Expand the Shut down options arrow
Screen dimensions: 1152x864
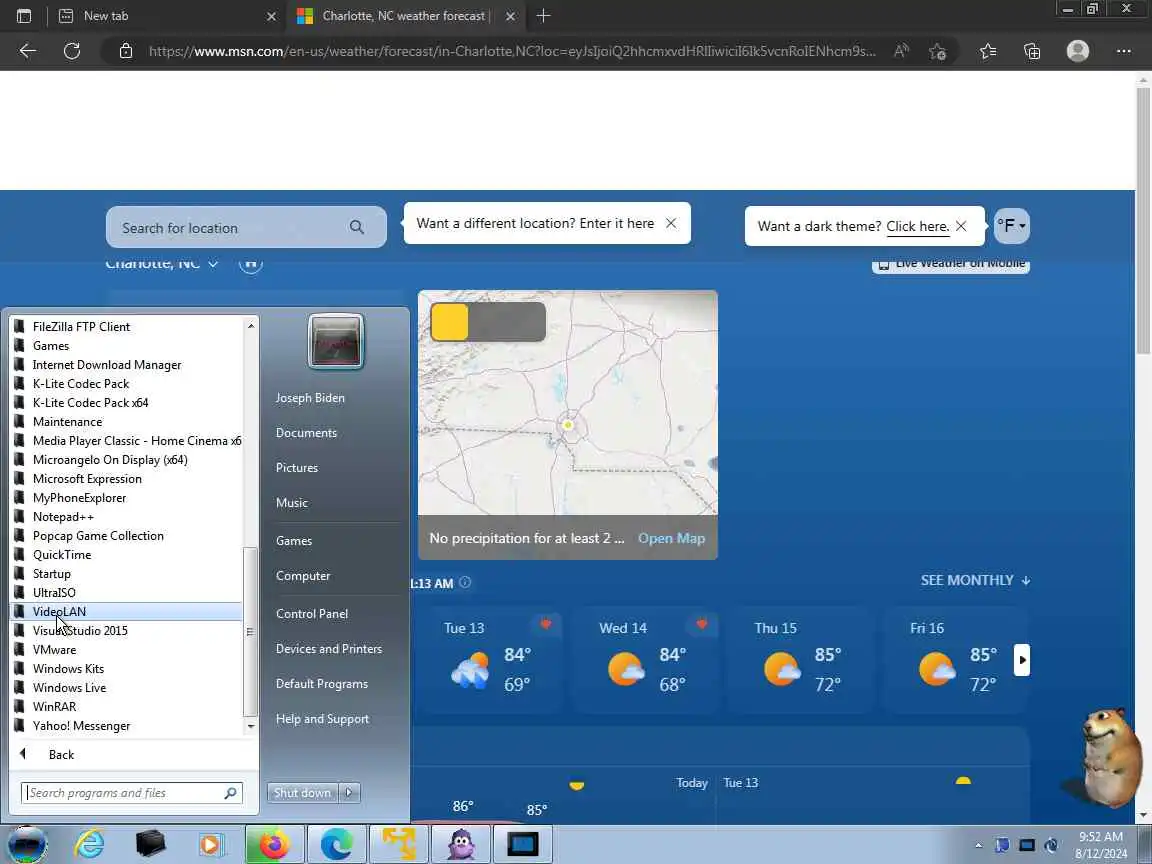[350, 793]
